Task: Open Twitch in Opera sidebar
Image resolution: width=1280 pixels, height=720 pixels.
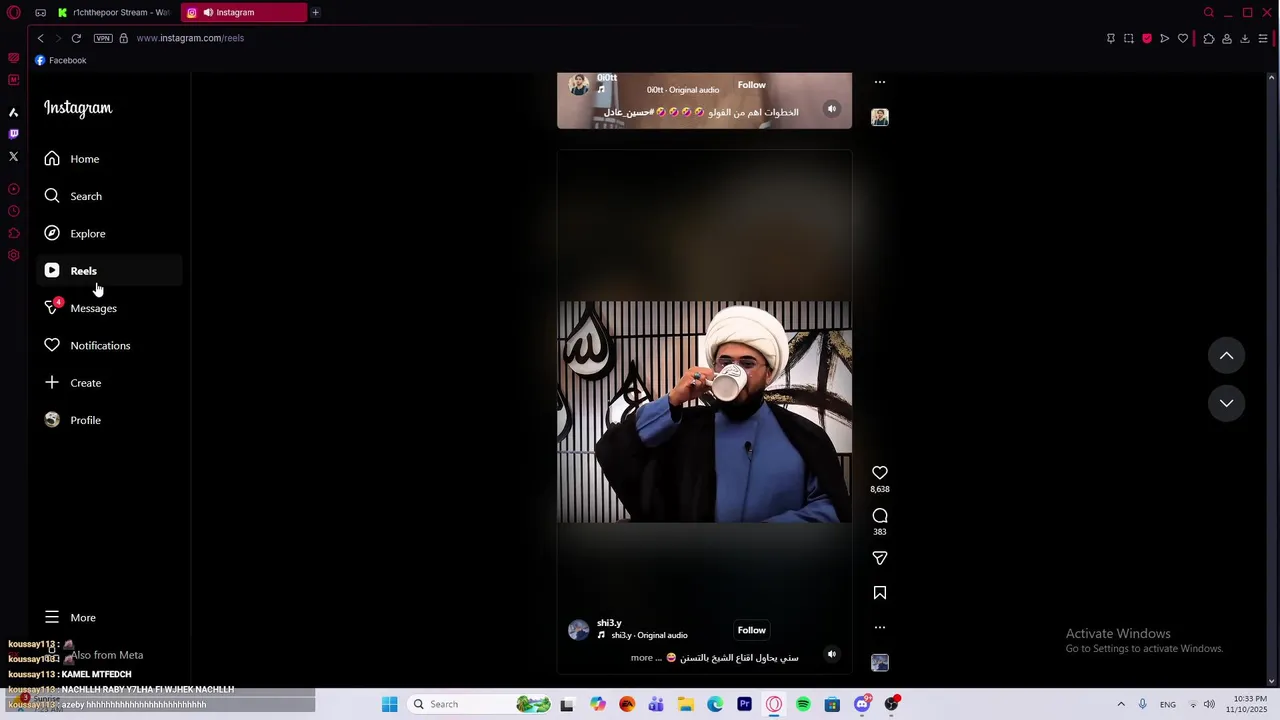Action: click(14, 134)
